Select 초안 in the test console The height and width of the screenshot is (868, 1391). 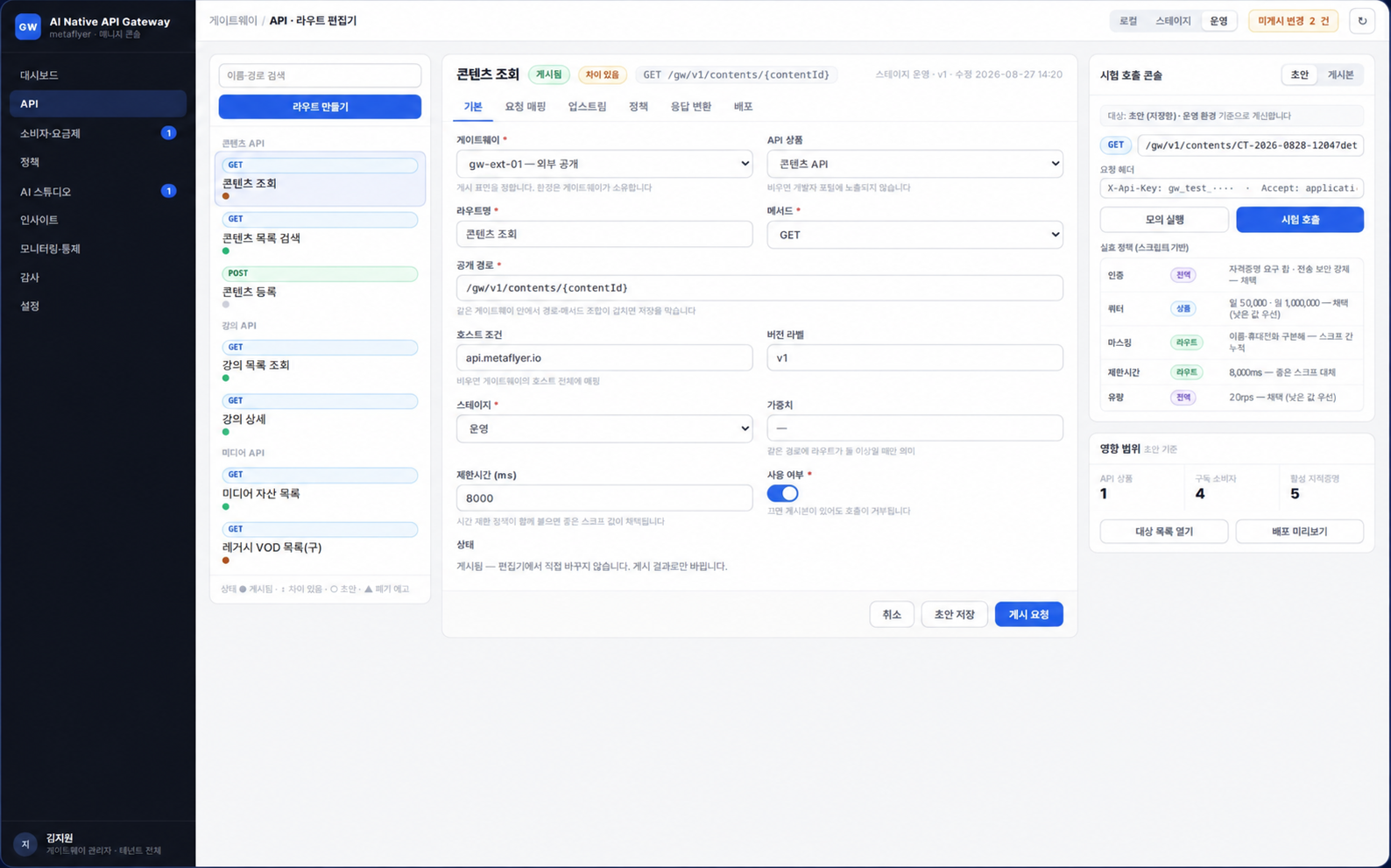pyautogui.click(x=1299, y=75)
